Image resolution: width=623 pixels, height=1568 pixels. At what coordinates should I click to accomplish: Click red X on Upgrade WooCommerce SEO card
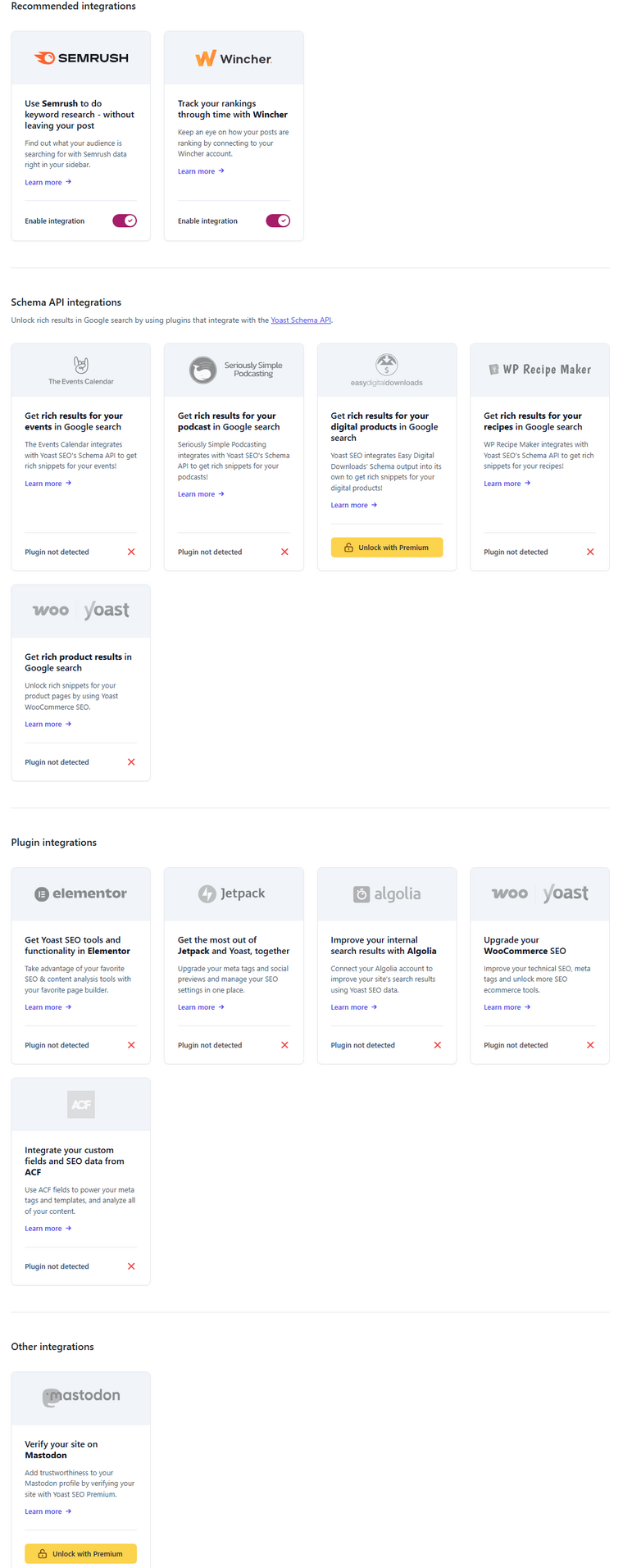tap(590, 1045)
